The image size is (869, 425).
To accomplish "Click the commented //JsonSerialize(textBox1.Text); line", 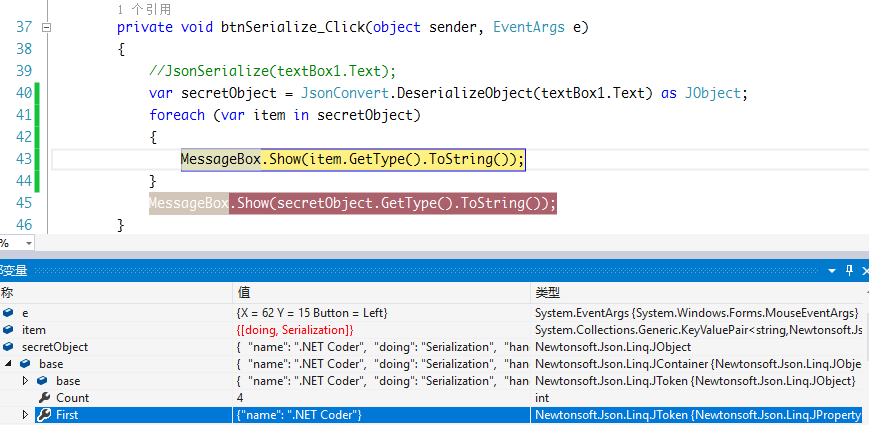I will coord(272,71).
